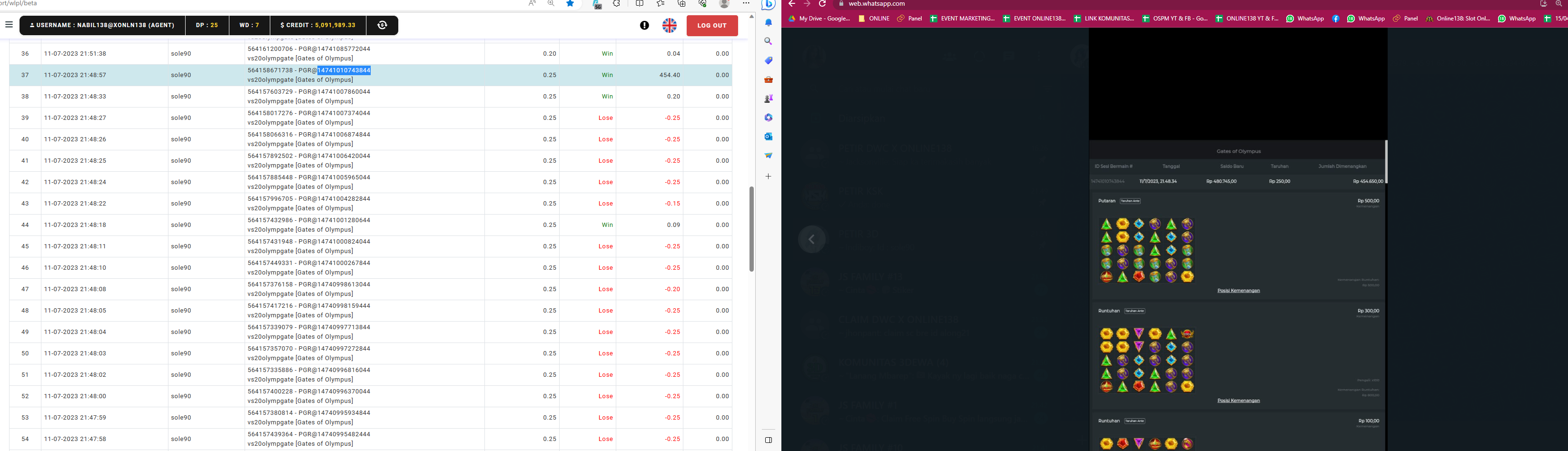Click install app icon in WhatsApp browser

(x=1544, y=4)
